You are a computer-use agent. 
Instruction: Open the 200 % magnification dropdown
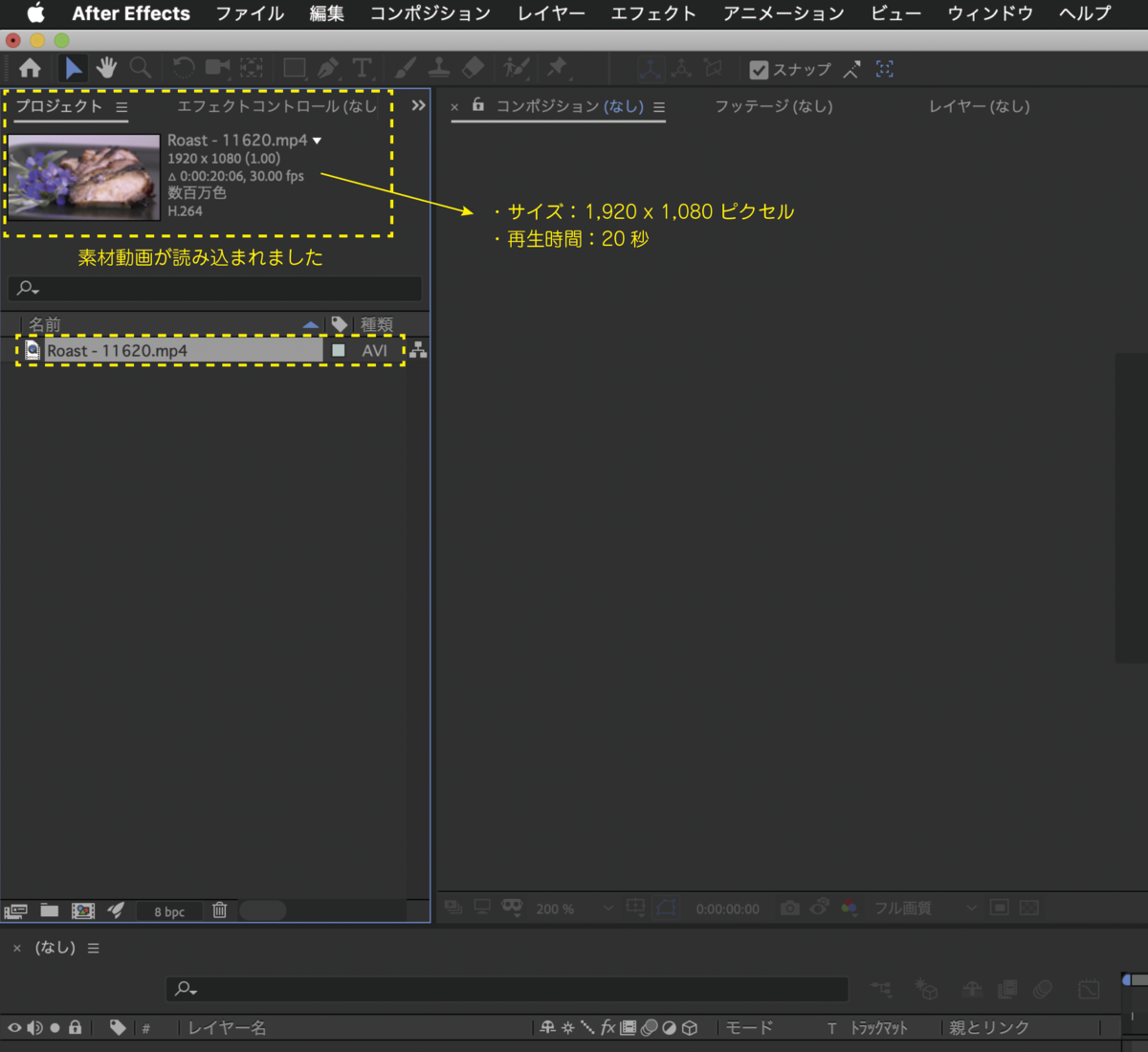[574, 909]
